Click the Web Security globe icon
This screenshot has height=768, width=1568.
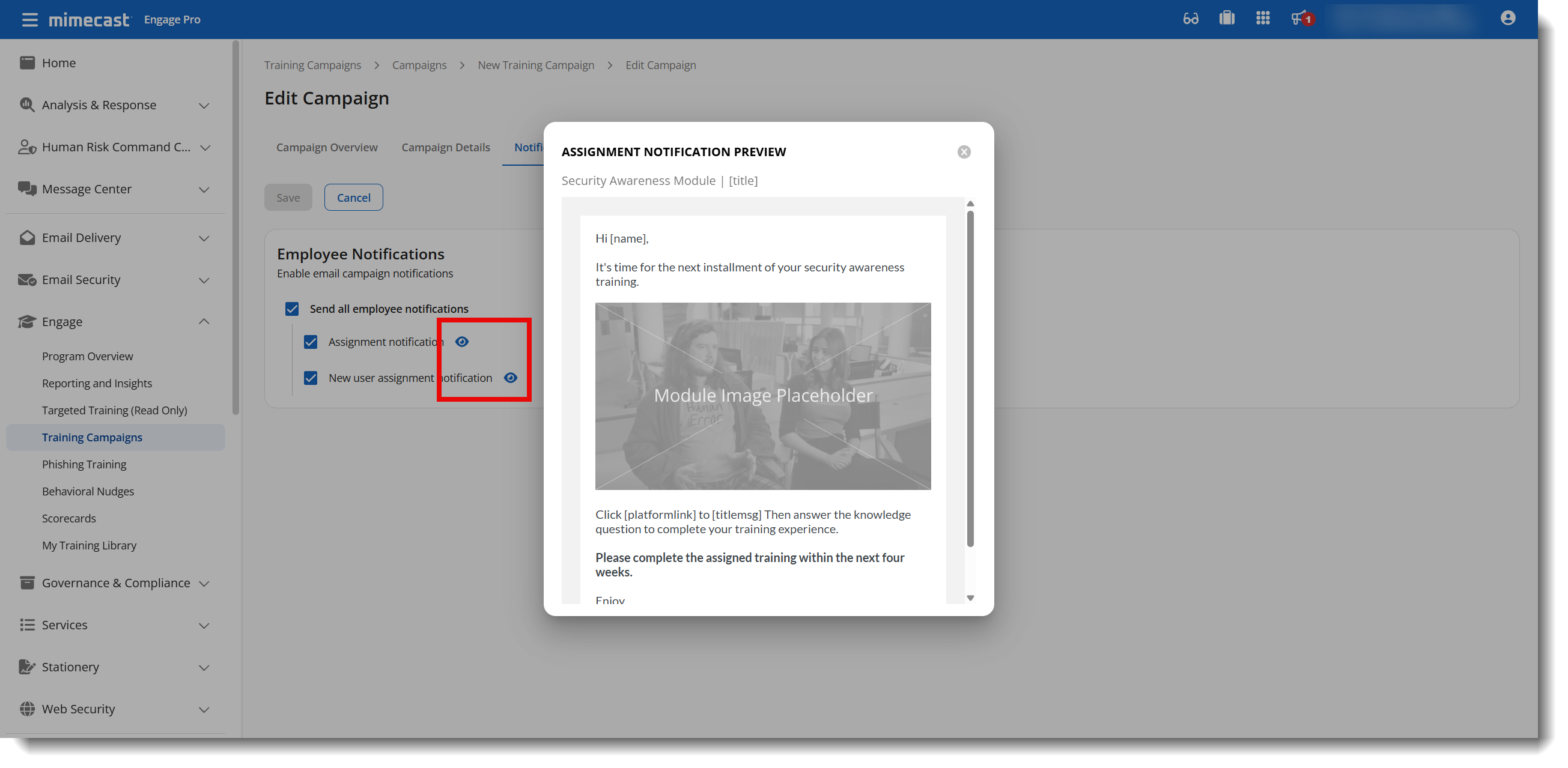coord(27,709)
